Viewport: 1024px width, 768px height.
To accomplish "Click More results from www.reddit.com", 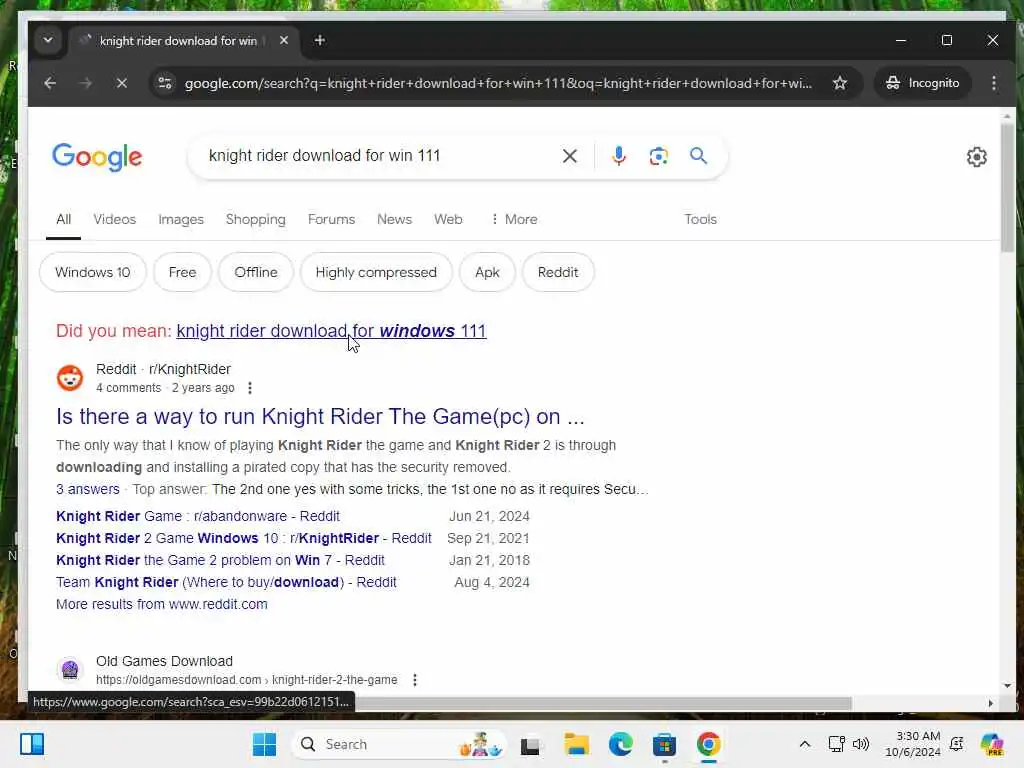I will [162, 604].
